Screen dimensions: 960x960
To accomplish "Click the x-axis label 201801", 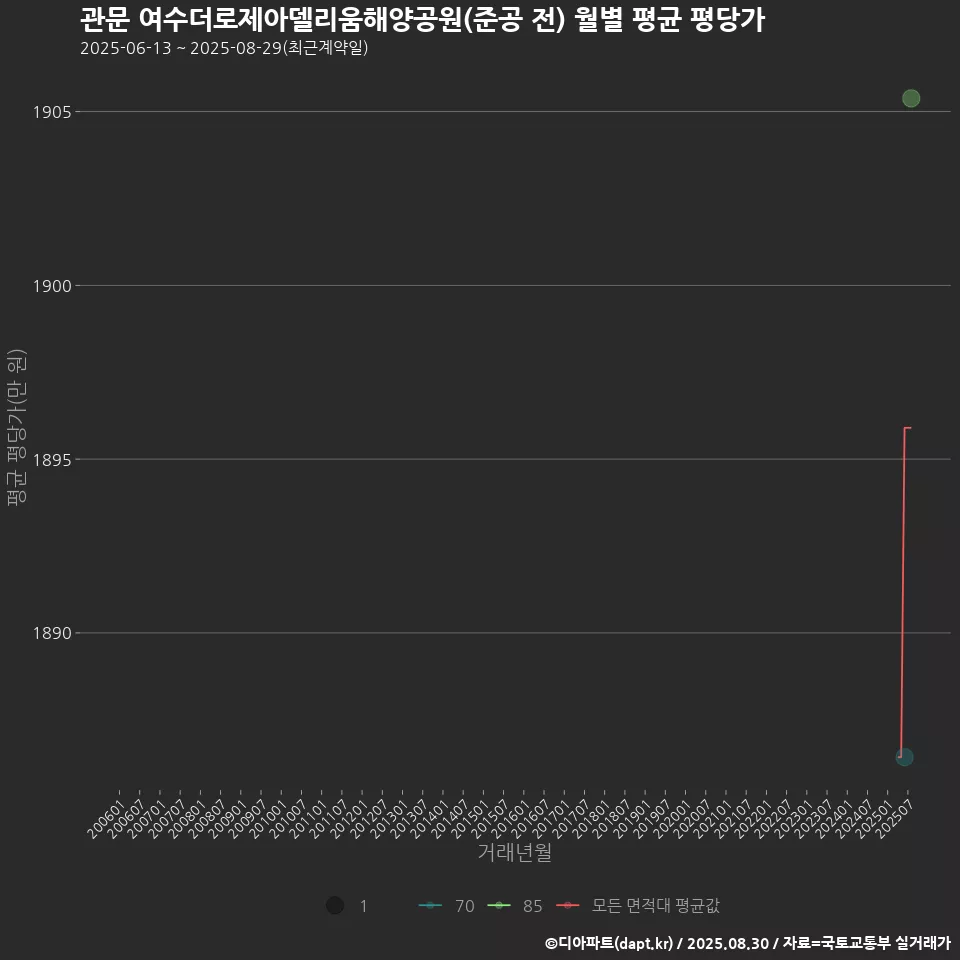I will point(591,819).
